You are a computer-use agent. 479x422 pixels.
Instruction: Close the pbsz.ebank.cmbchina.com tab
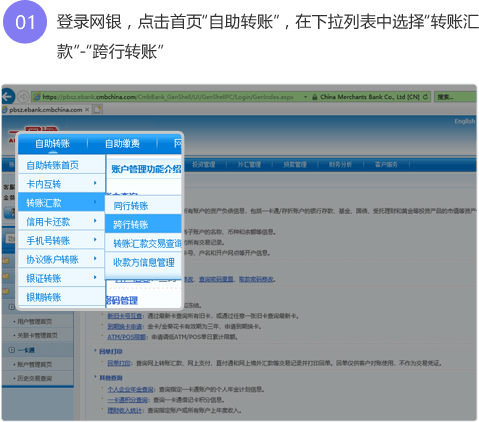pyautogui.click(x=87, y=109)
